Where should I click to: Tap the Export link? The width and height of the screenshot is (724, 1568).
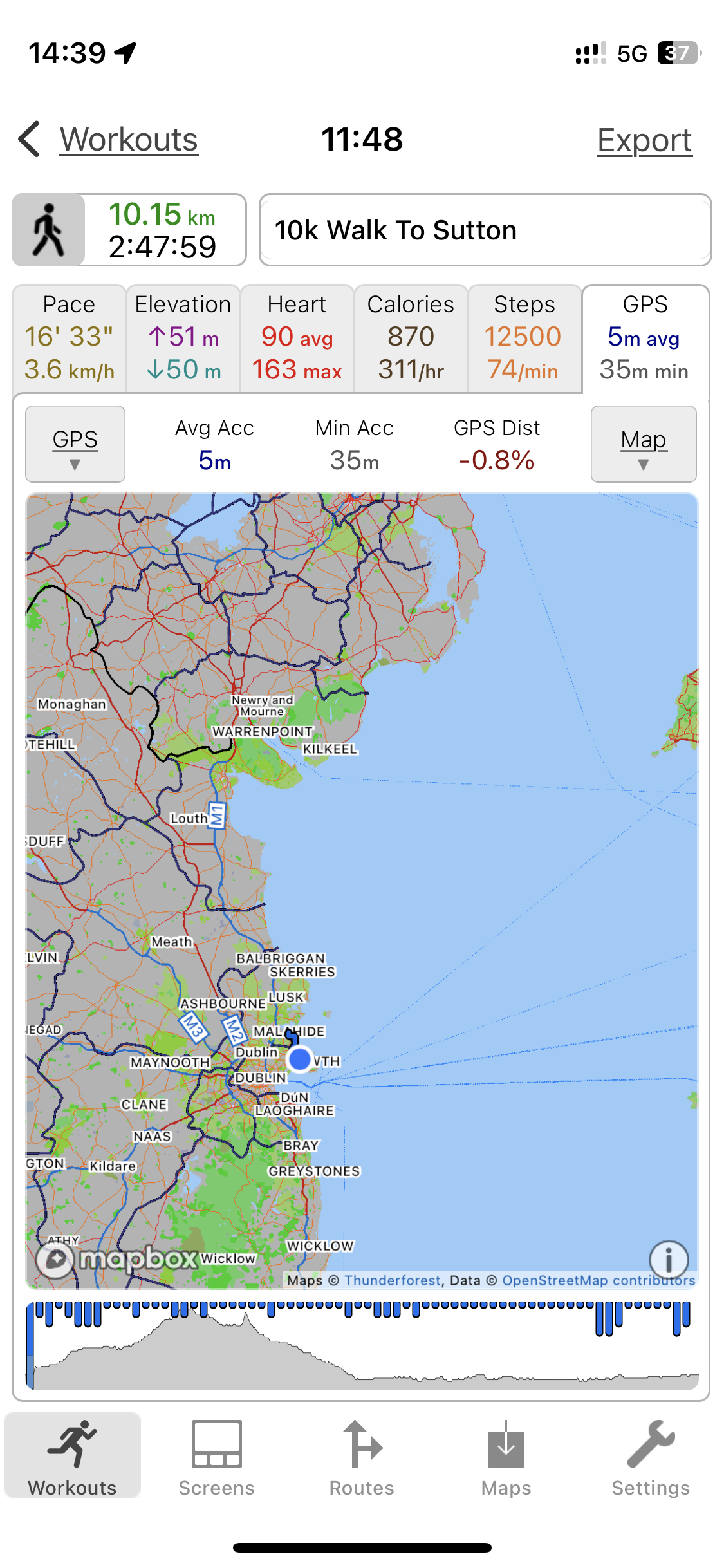[644, 140]
